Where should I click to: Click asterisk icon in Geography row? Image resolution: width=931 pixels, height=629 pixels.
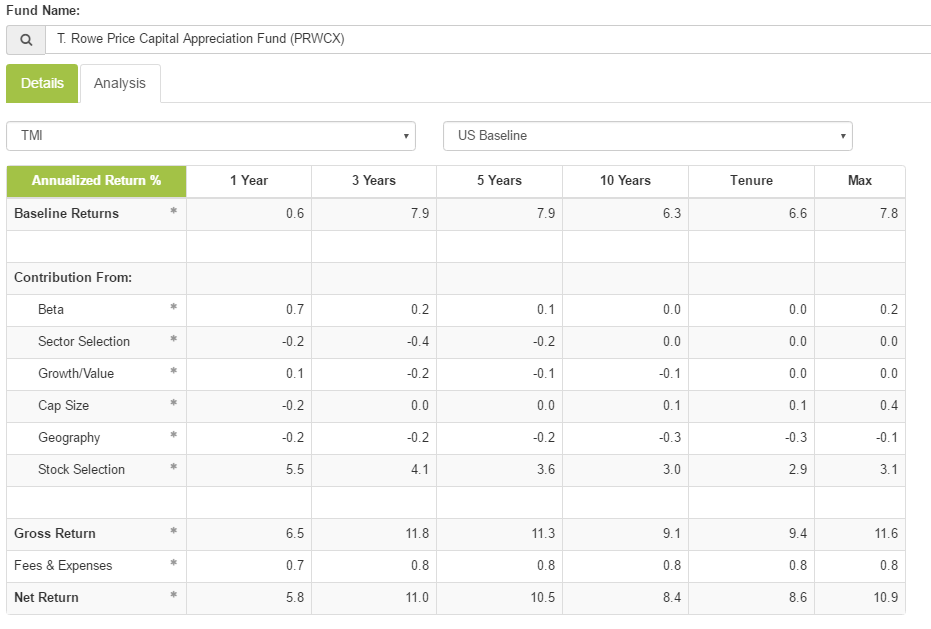pyautogui.click(x=174, y=436)
